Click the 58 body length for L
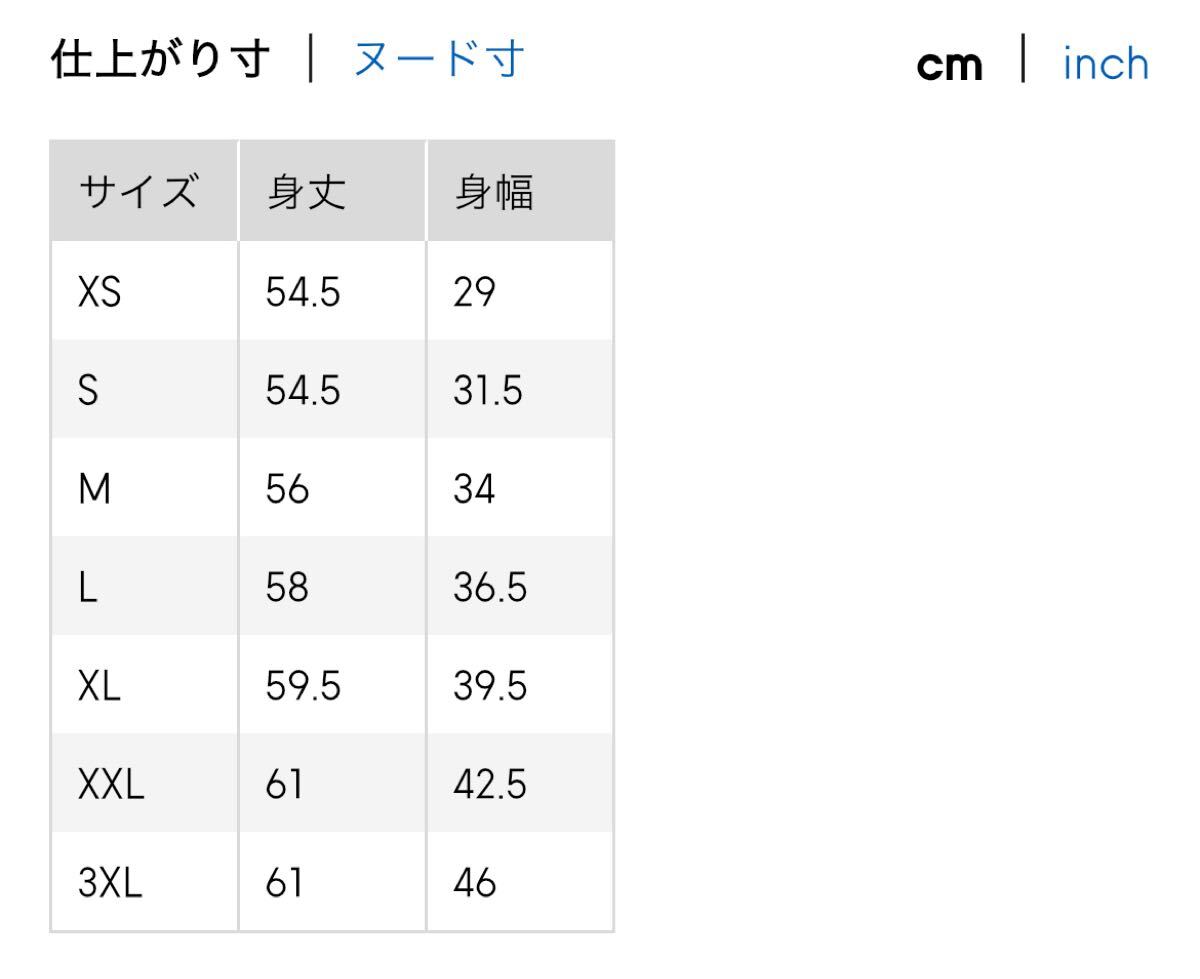Viewport: 1200px width, 979px height. (x=285, y=587)
